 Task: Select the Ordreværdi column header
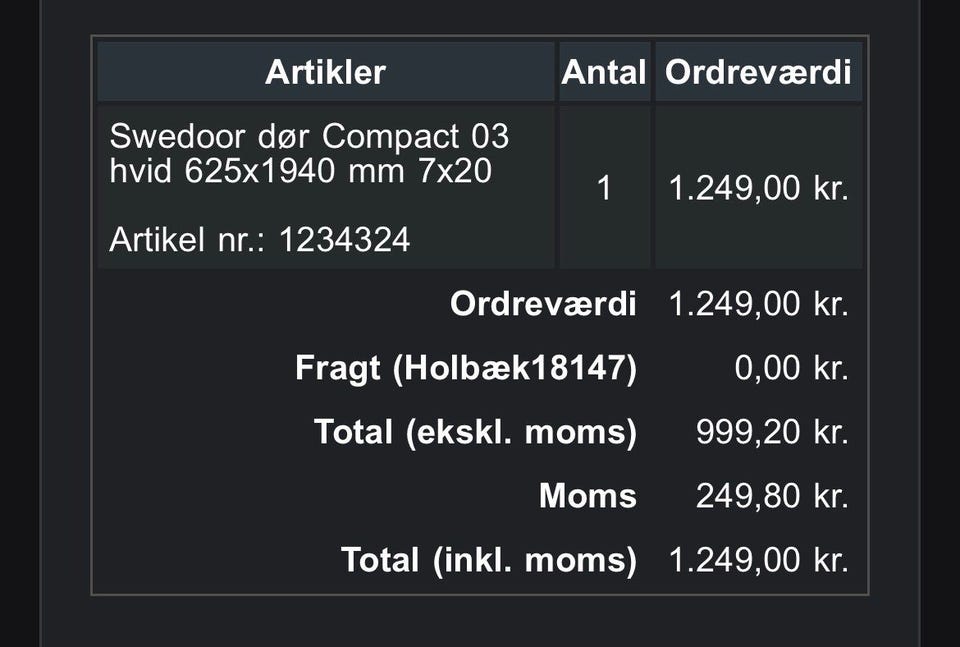[x=758, y=72]
